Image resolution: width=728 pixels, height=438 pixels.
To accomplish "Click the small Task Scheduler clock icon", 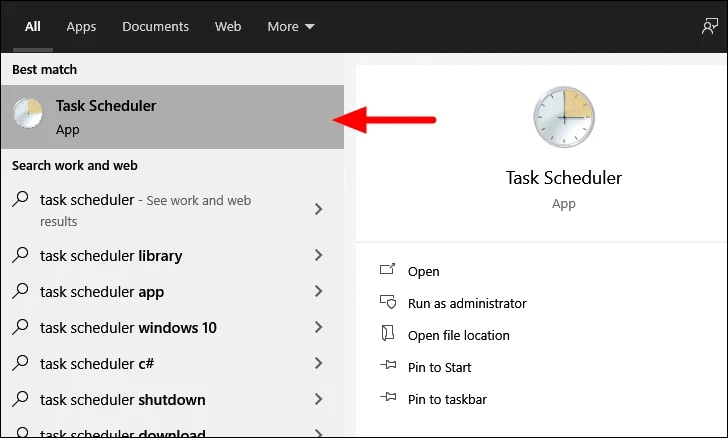I will click(28, 113).
